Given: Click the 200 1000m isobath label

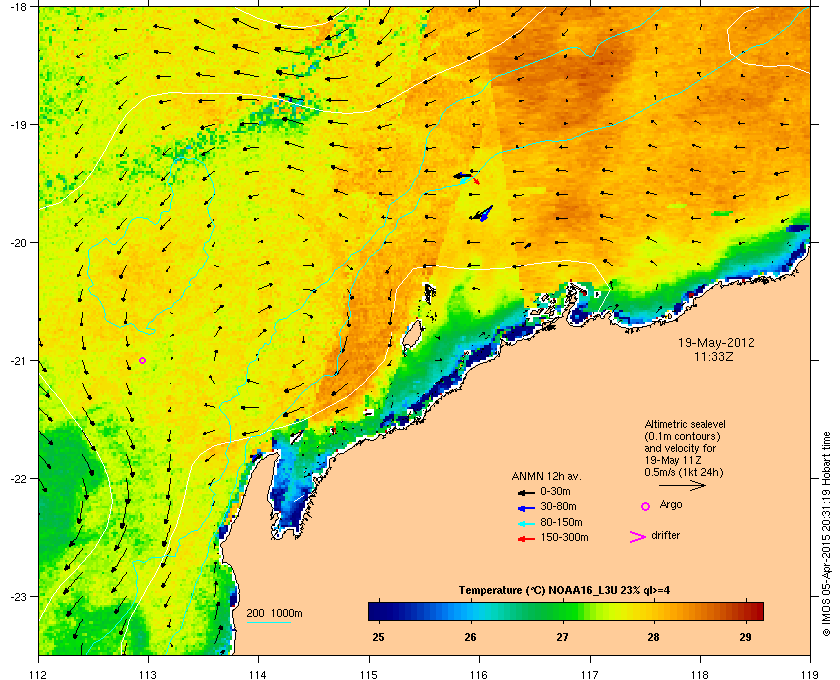Looking at the screenshot, I should [x=274, y=614].
